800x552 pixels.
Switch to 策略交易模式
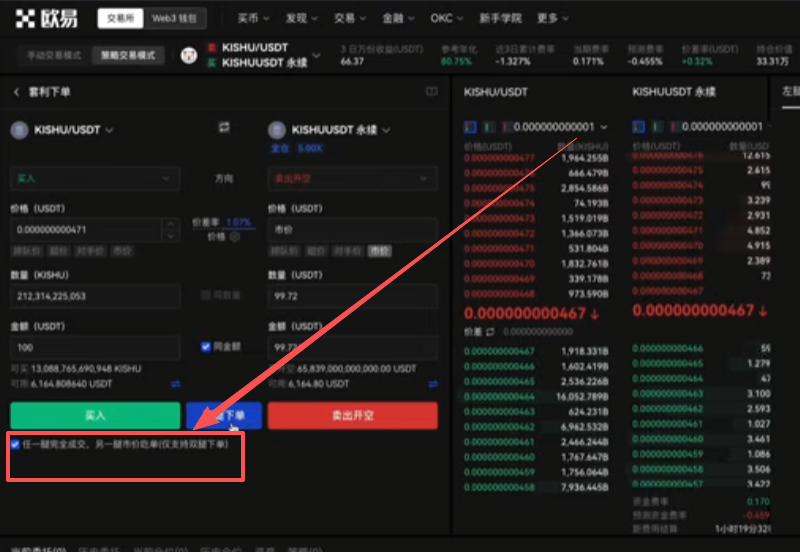coord(128,55)
